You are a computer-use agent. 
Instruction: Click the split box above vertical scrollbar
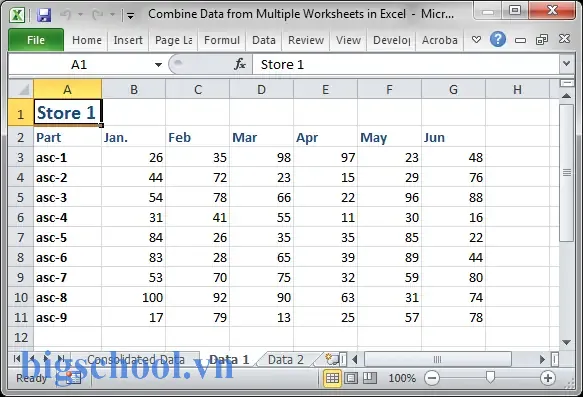[x=567, y=83]
